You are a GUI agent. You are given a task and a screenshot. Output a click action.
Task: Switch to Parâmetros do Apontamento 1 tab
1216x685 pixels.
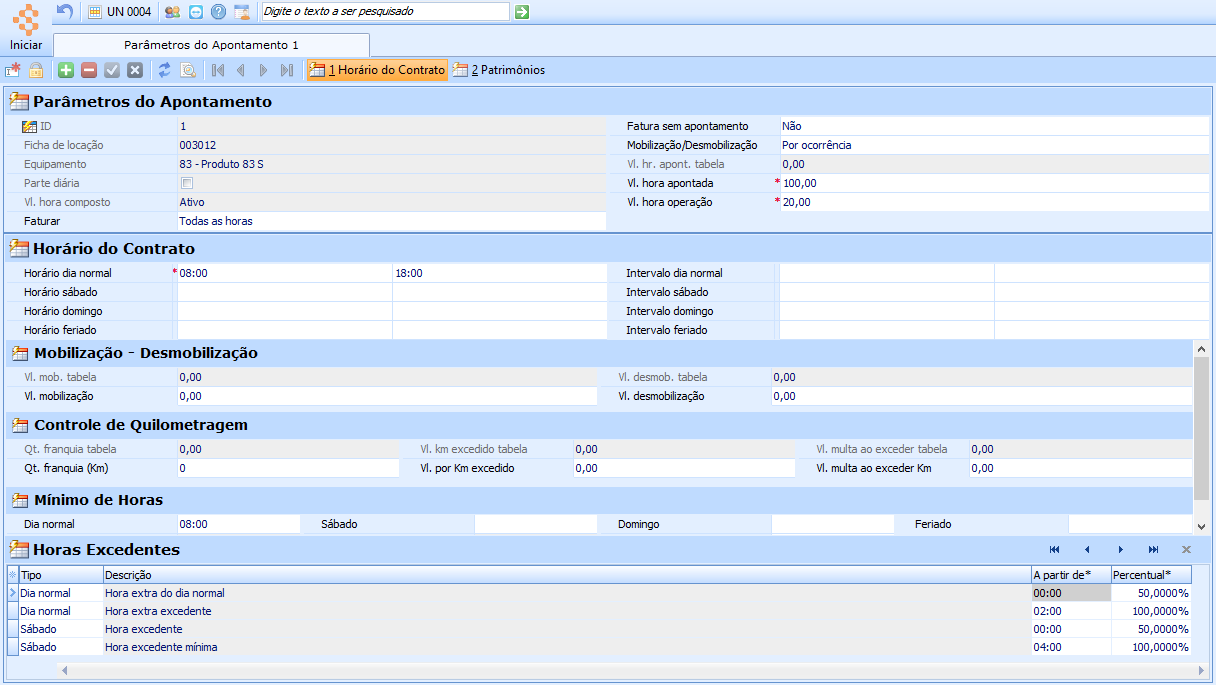211,45
